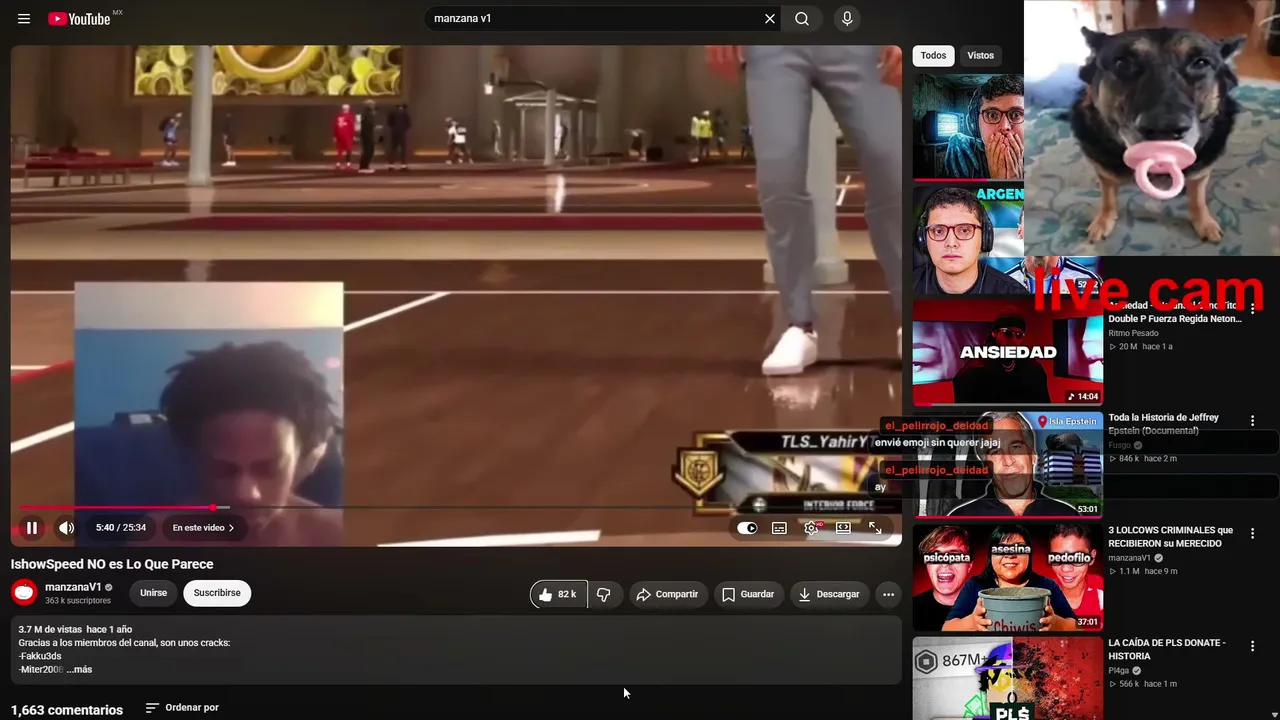The width and height of the screenshot is (1280, 720).
Task: Open the 3 LOLCOWS CRIMINALES thumbnail
Action: pos(1007,578)
